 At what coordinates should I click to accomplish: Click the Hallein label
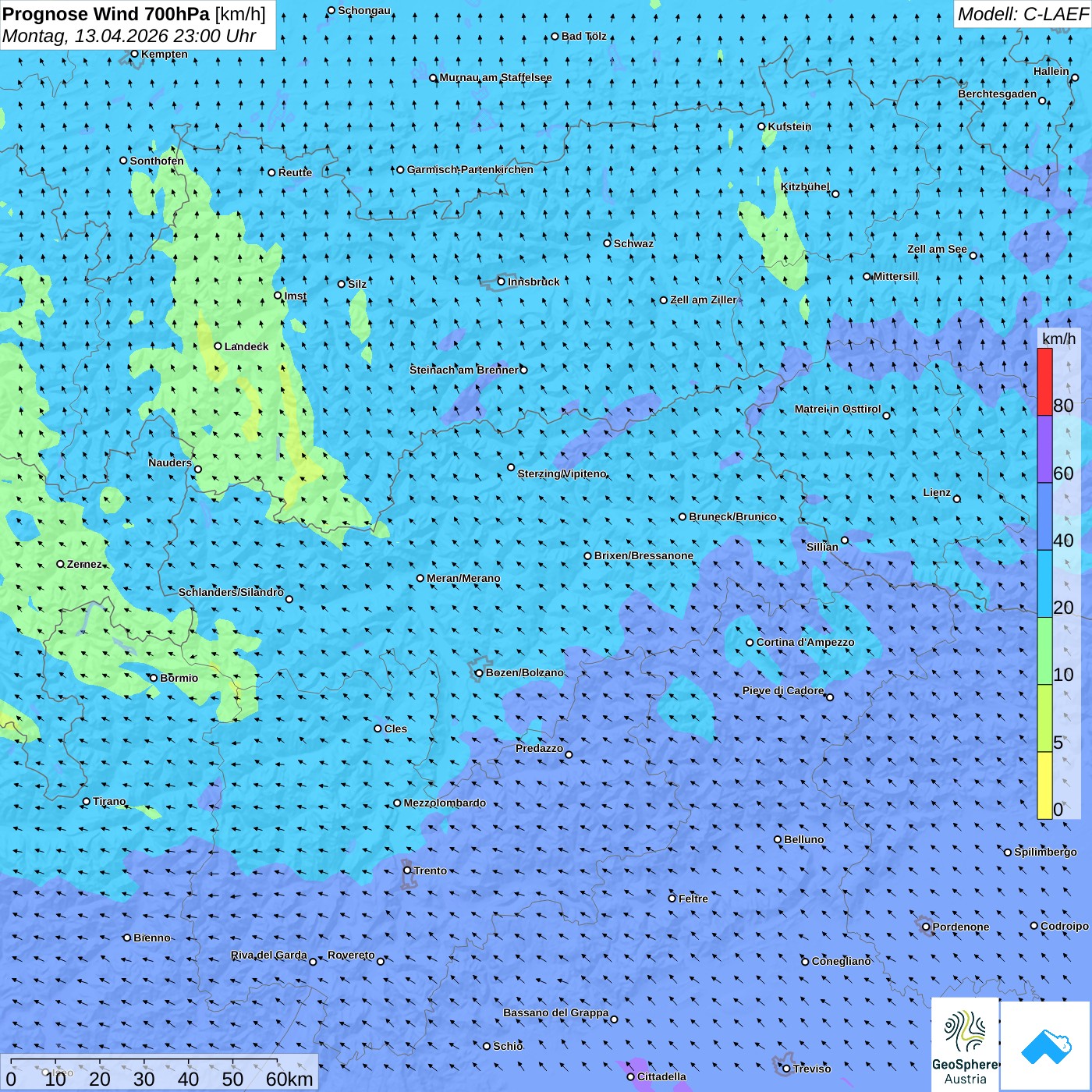coord(1051,71)
